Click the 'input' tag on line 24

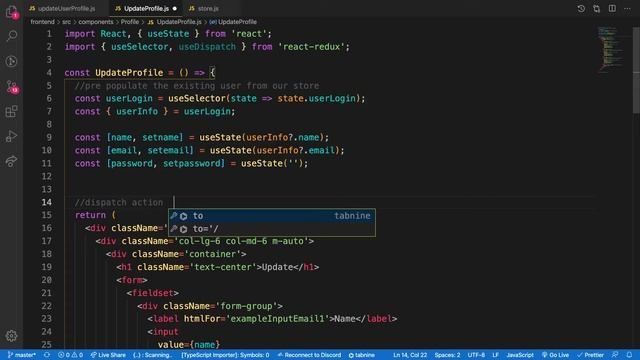click(x=165, y=332)
